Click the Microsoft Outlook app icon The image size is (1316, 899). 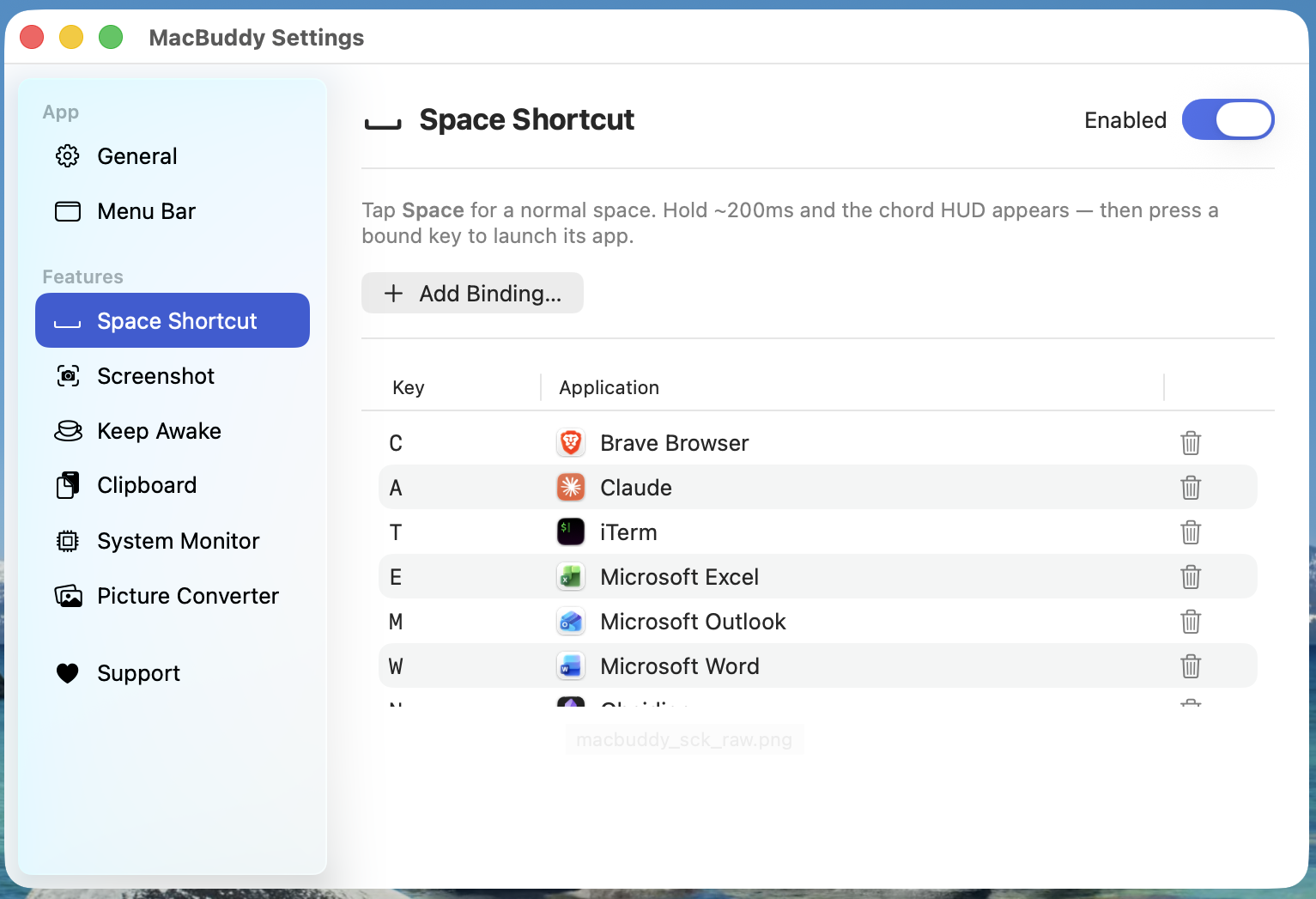click(x=571, y=622)
